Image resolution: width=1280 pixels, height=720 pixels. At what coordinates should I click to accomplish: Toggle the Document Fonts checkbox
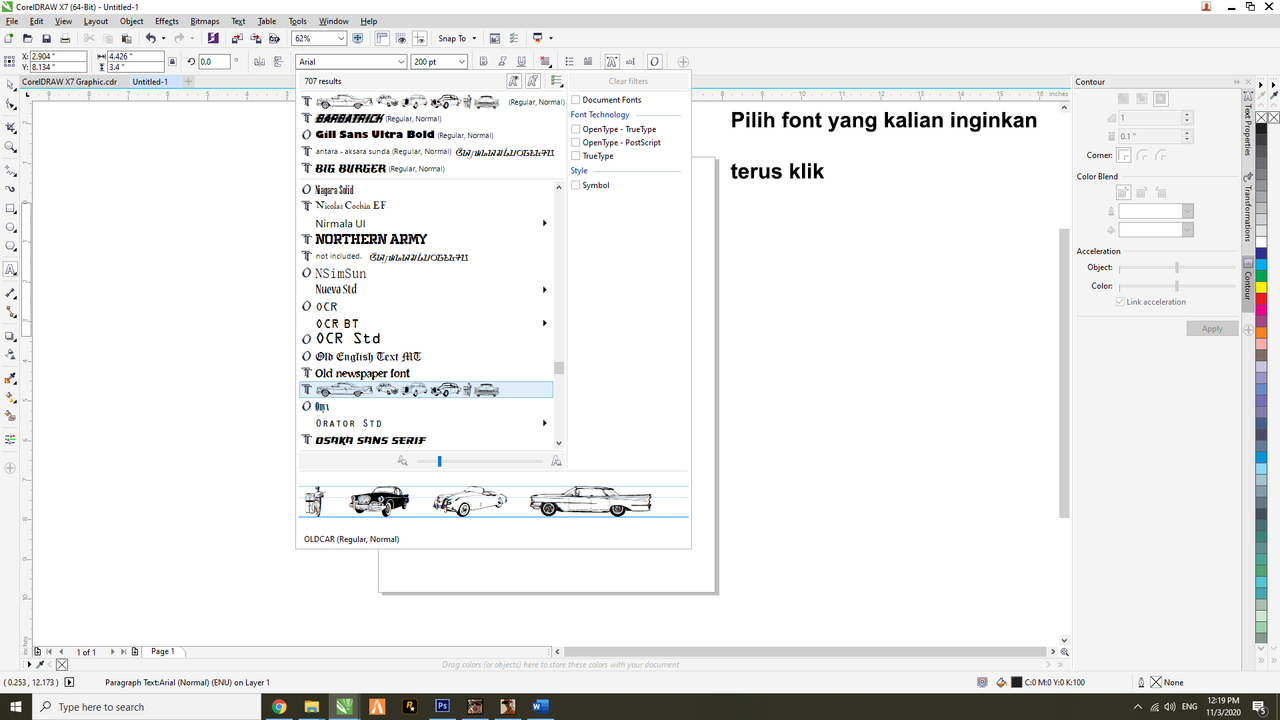(576, 100)
